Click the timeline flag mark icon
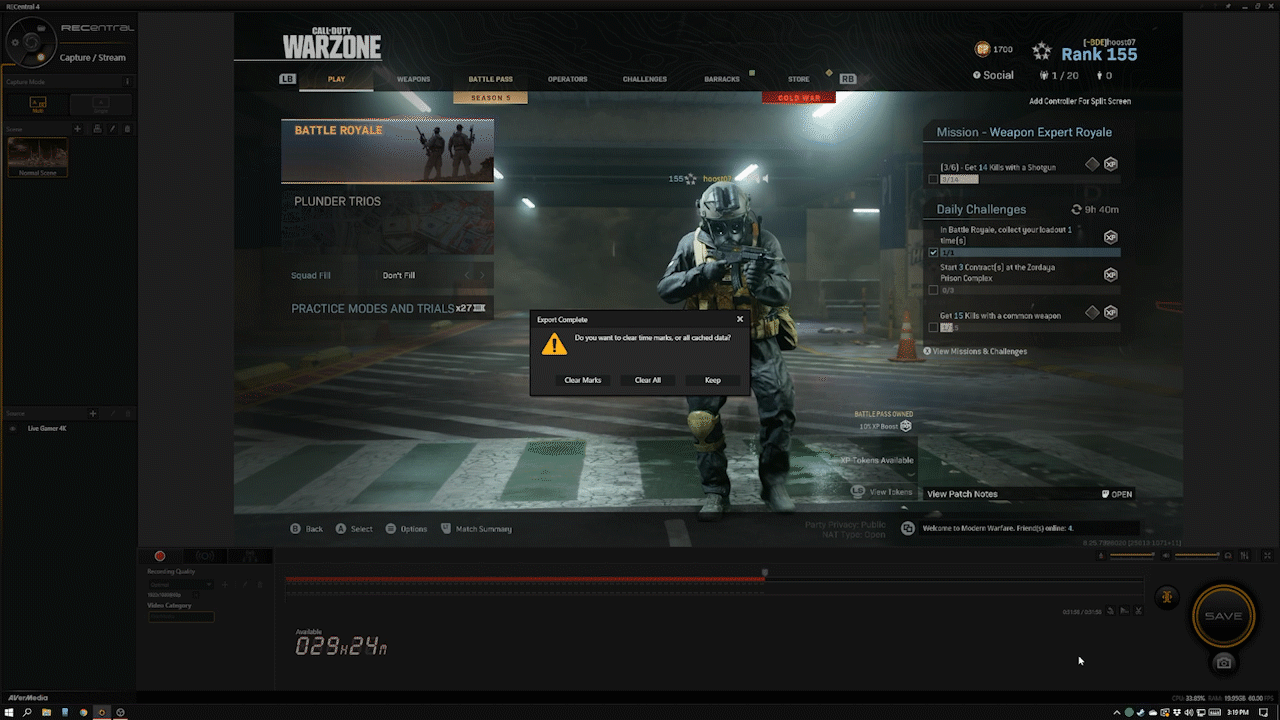The width and height of the screenshot is (1280, 720). pyautogui.click(x=1124, y=611)
